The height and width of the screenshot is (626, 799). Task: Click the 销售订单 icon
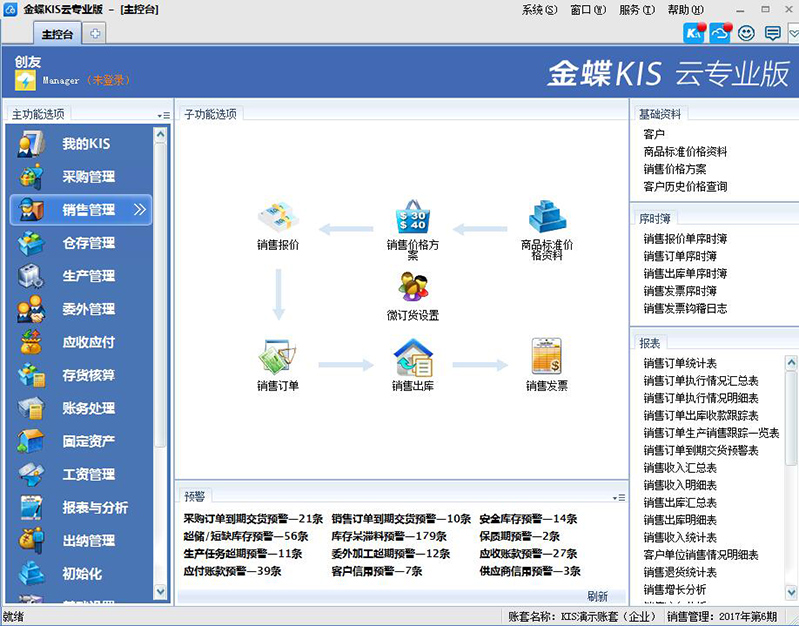coord(278,357)
